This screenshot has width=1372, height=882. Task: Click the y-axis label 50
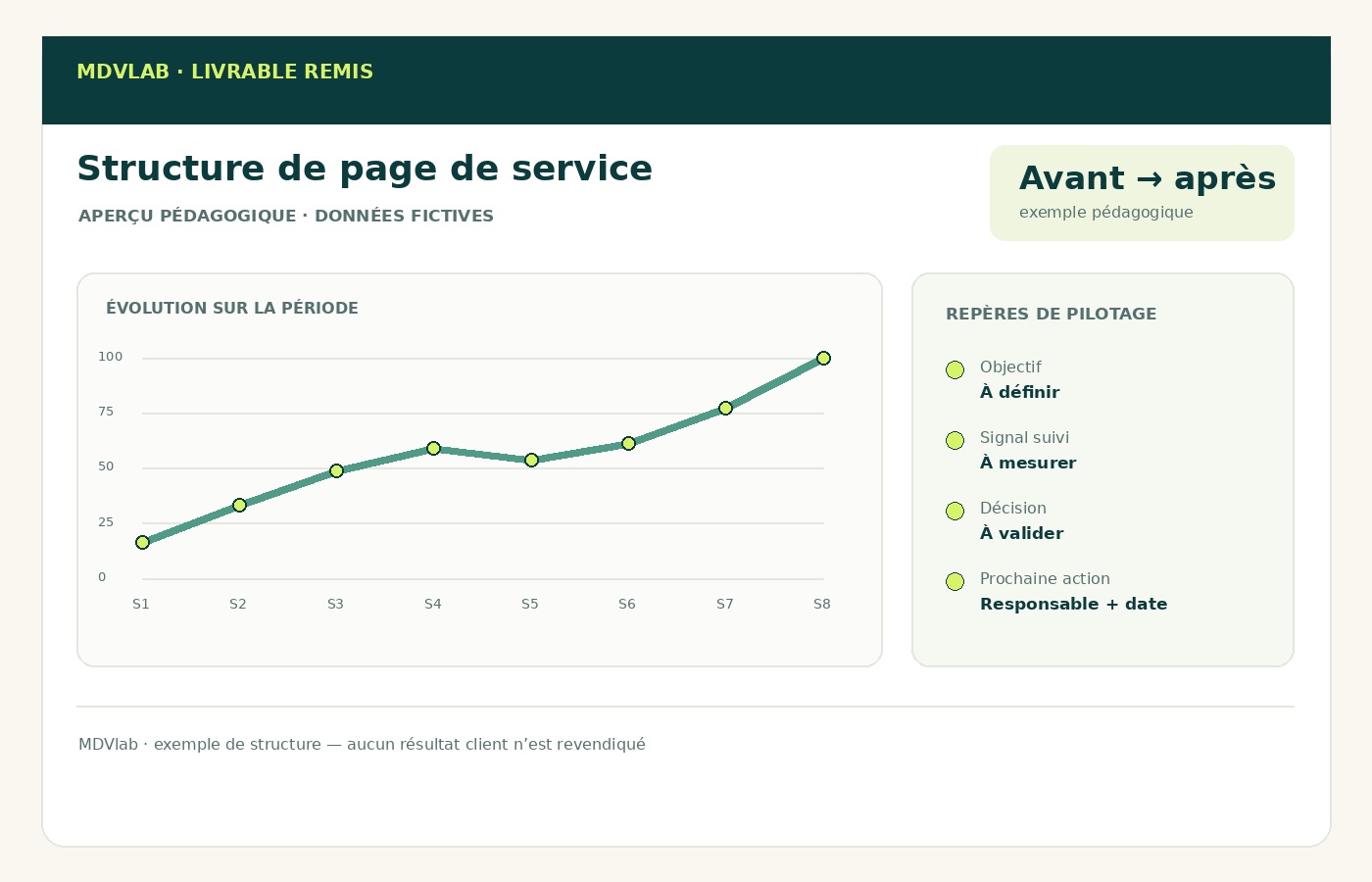106,466
